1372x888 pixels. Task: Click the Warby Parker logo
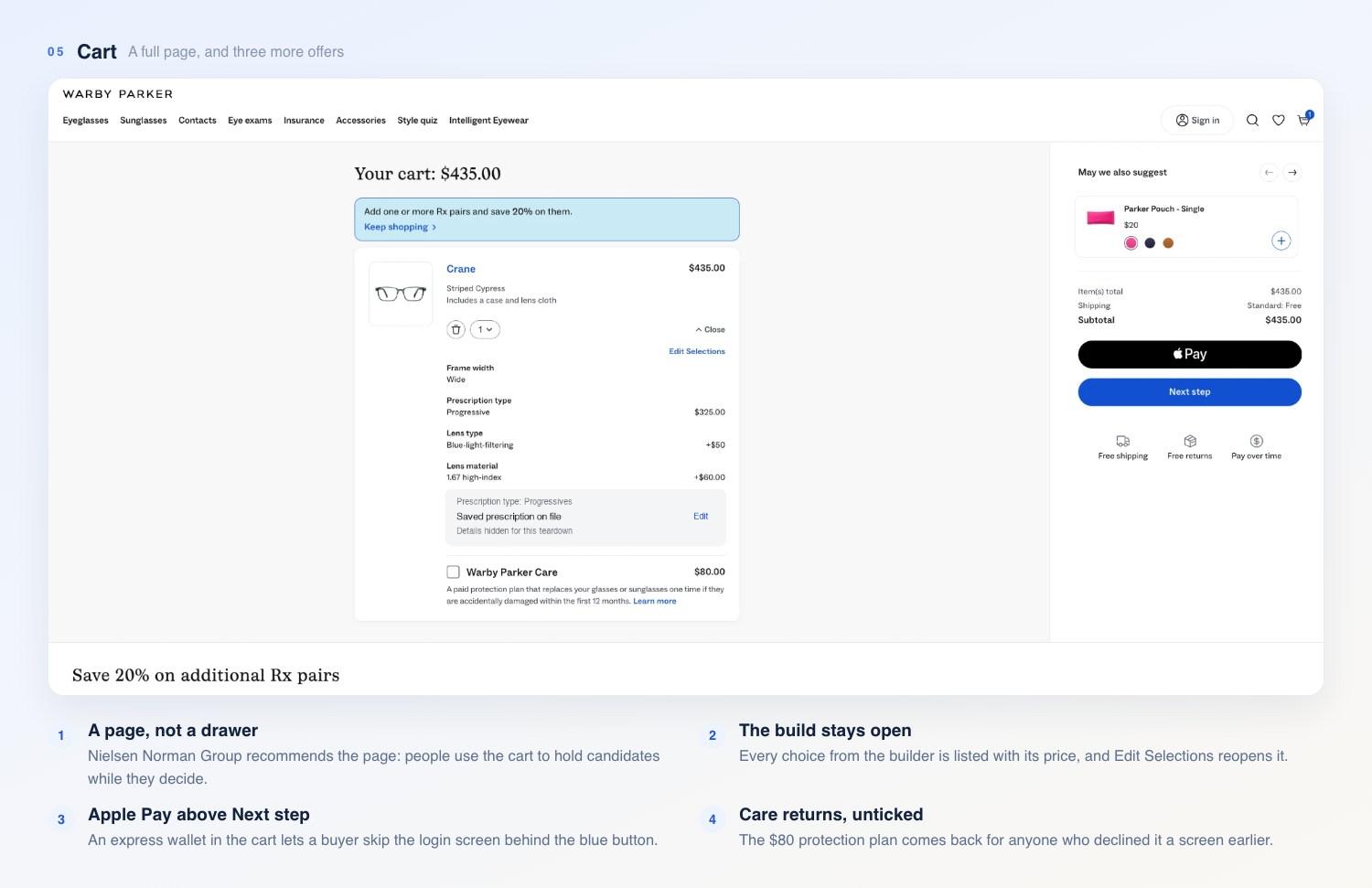(118, 94)
